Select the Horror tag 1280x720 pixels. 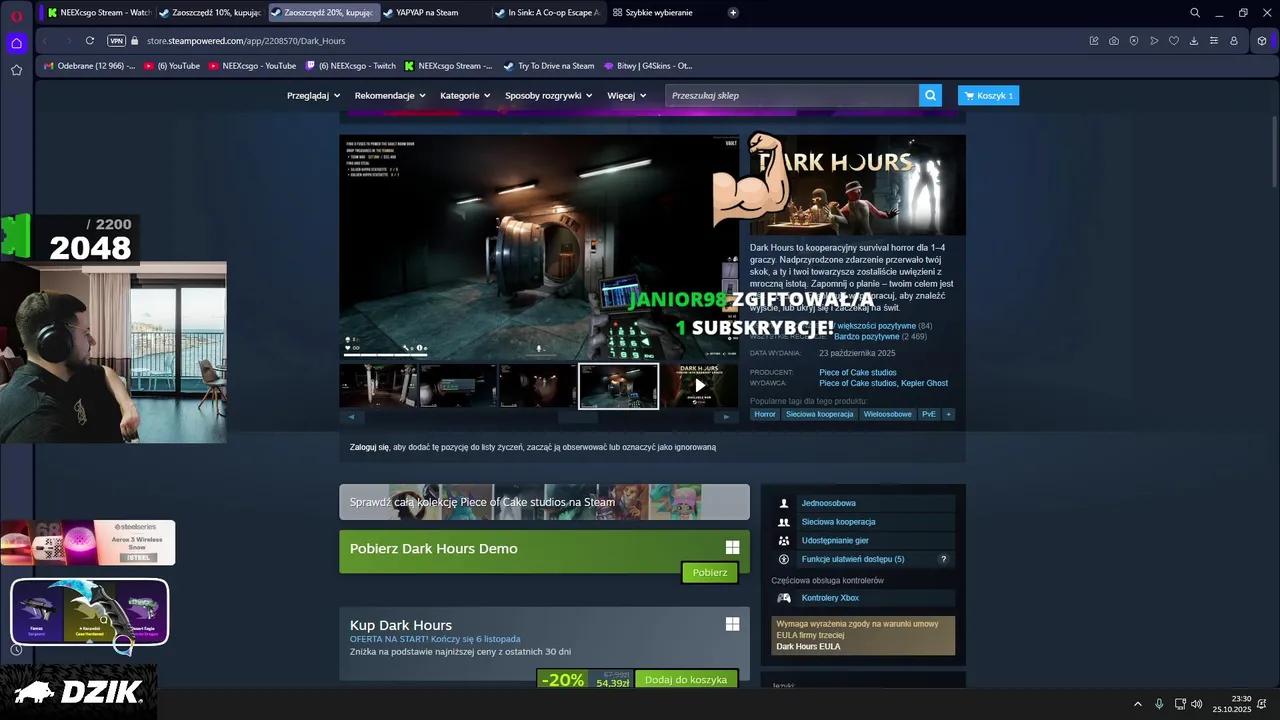(765, 414)
